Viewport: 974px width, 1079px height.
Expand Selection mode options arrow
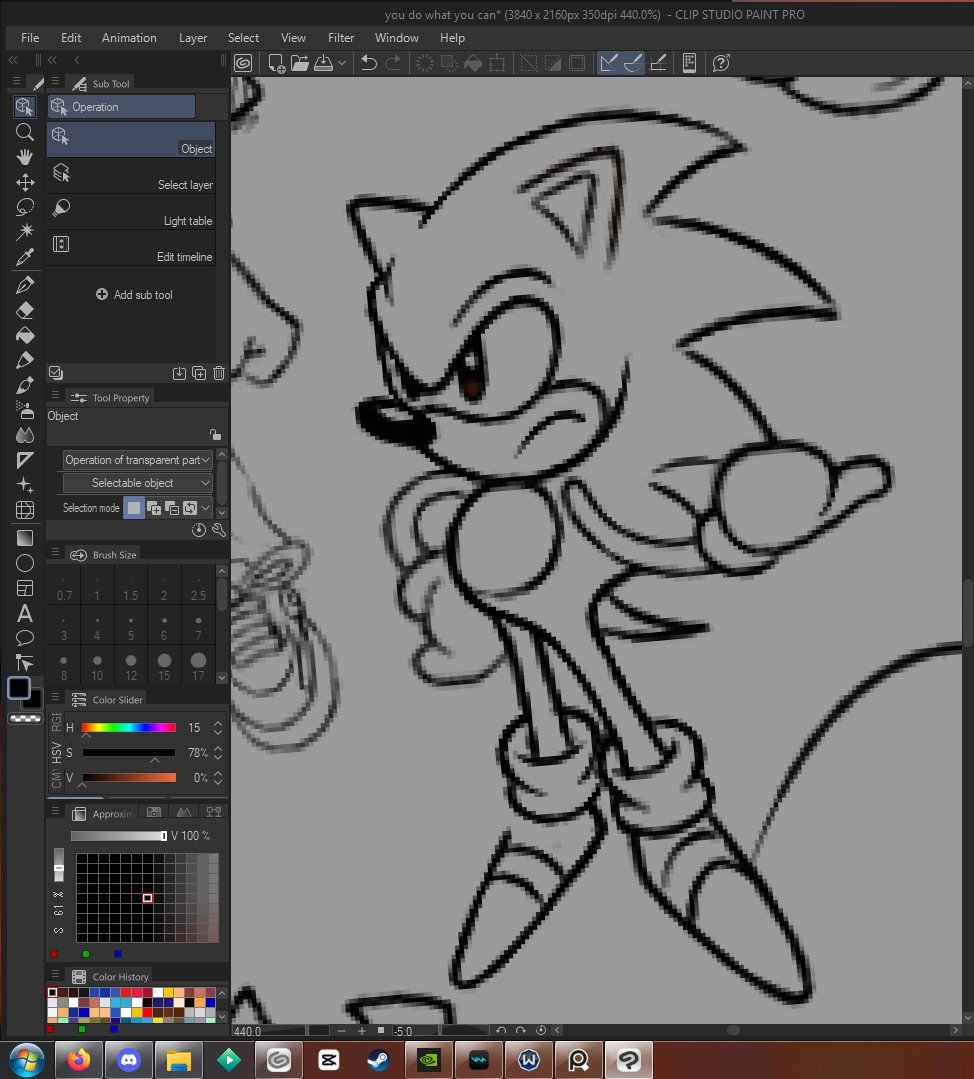tap(205, 508)
